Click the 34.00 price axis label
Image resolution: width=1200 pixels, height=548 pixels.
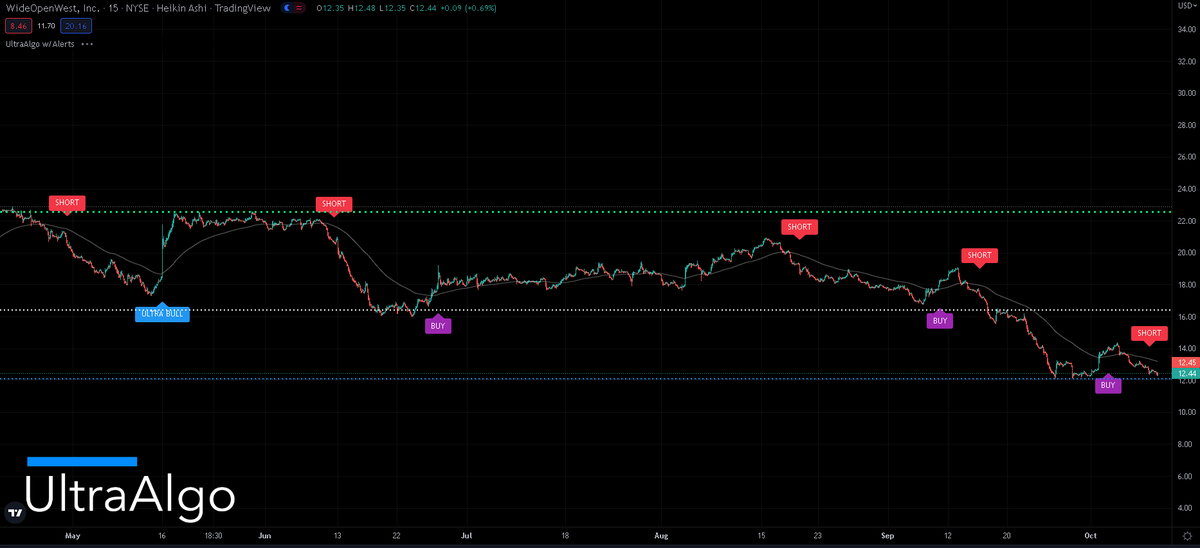(x=1188, y=30)
